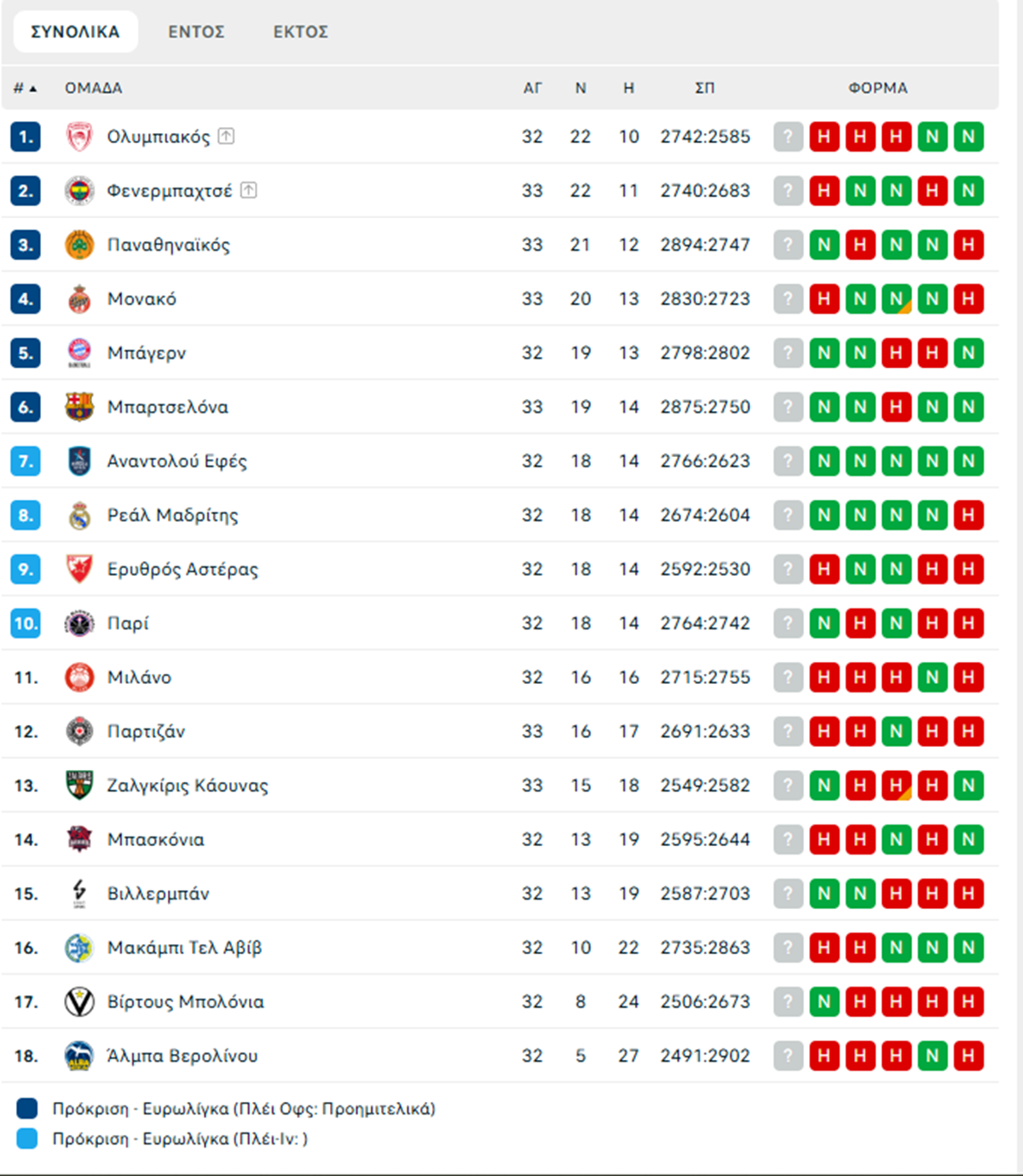Image resolution: width=1023 pixels, height=1176 pixels.
Task: Click Μιλάνο's first red H form badge
Action: point(824,677)
